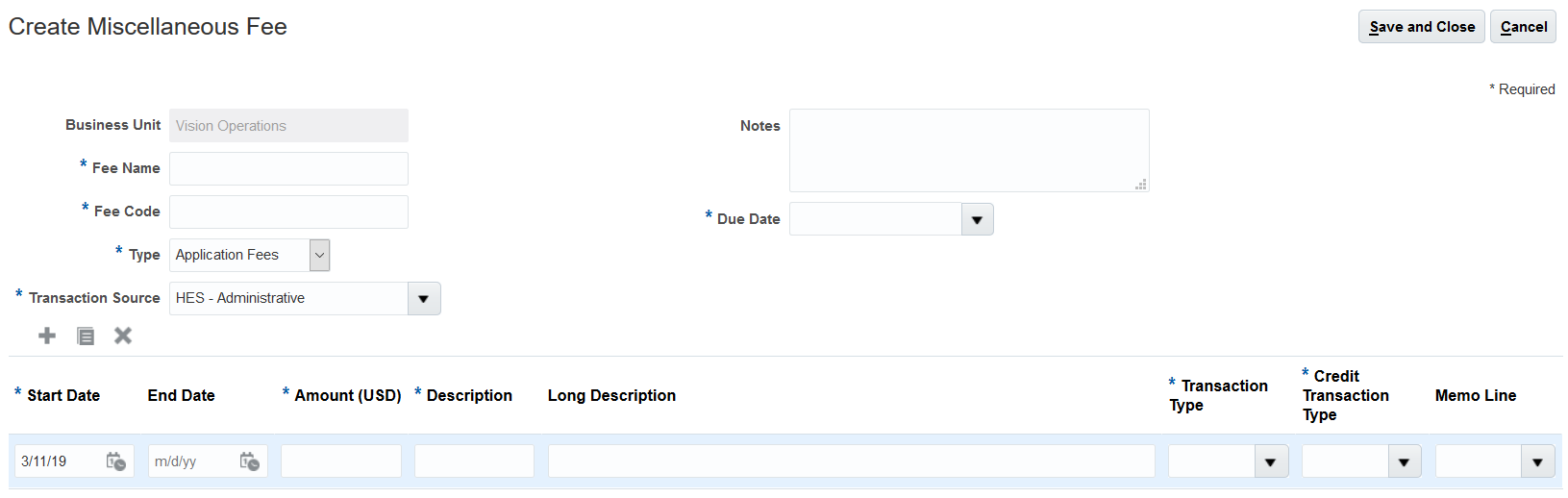Click the Description field in the row
The height and width of the screenshot is (498, 1568).
[474, 461]
